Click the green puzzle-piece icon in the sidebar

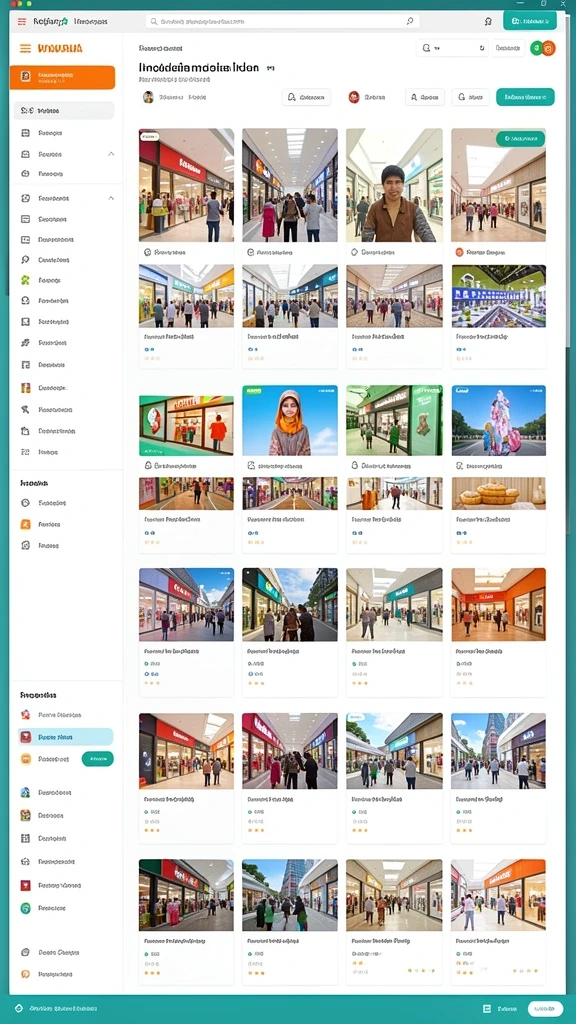point(25,280)
